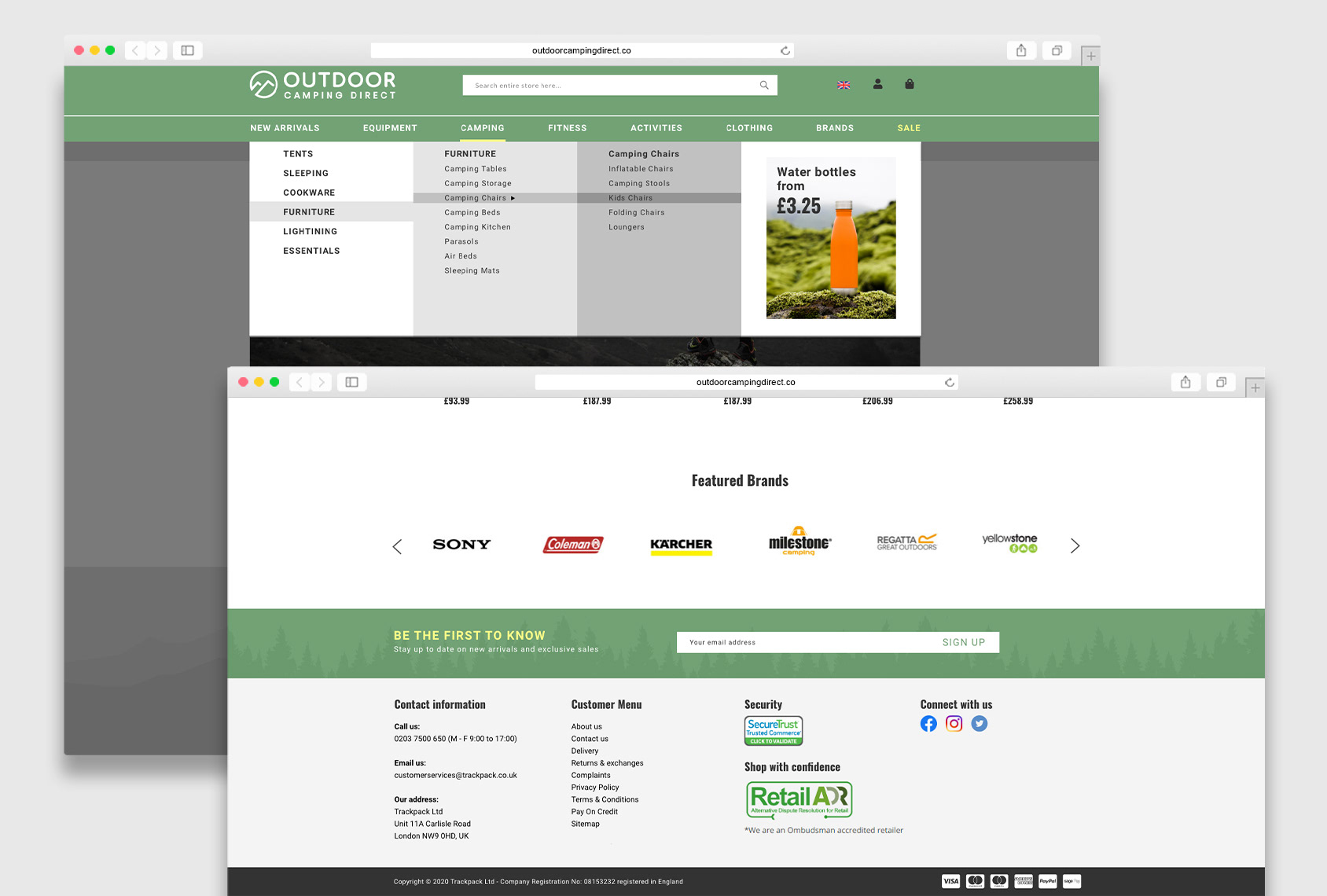
Task: Click share icon in front browser window
Action: coord(1185,382)
